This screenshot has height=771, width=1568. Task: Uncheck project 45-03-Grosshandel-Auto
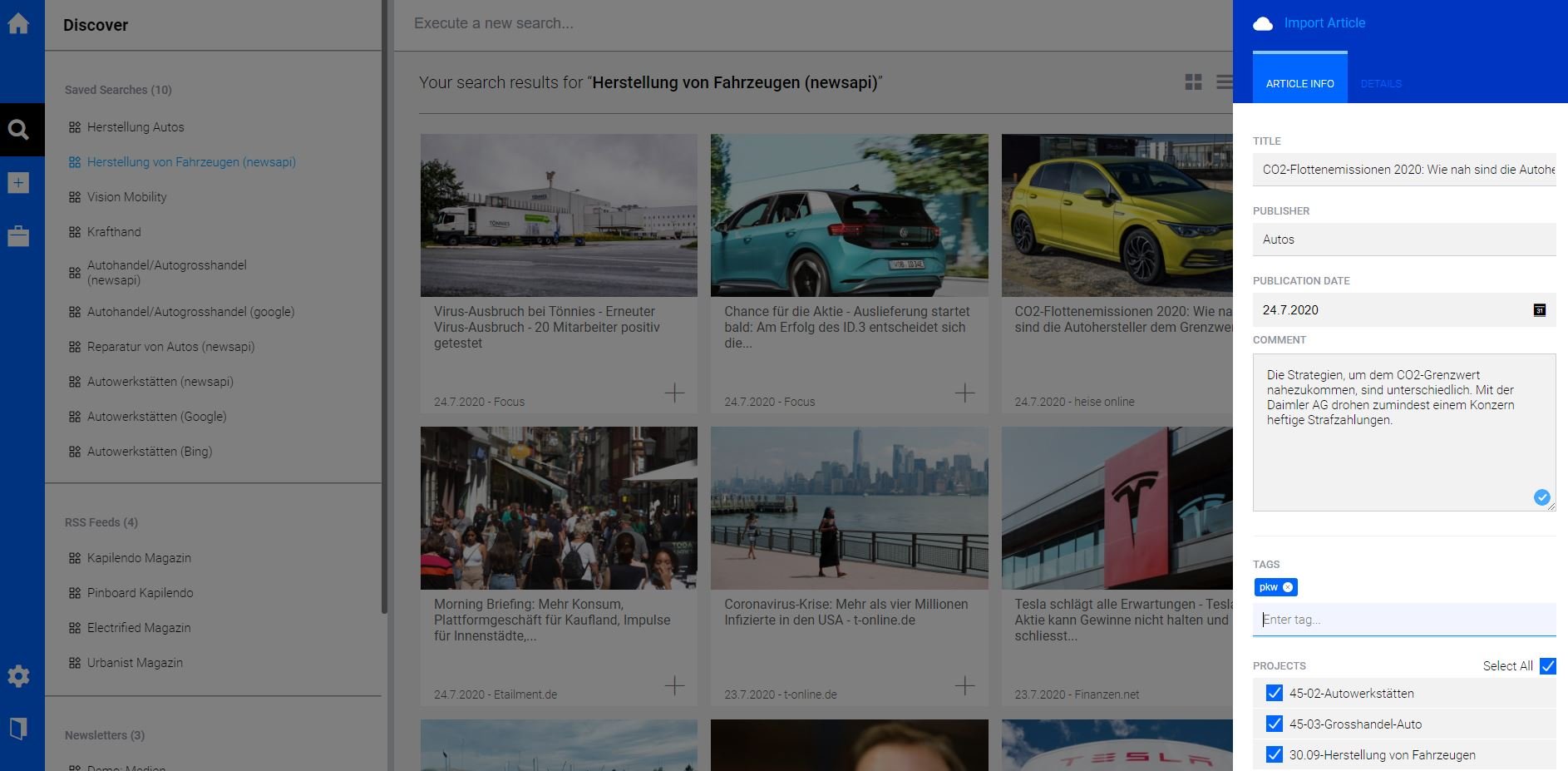(1274, 724)
